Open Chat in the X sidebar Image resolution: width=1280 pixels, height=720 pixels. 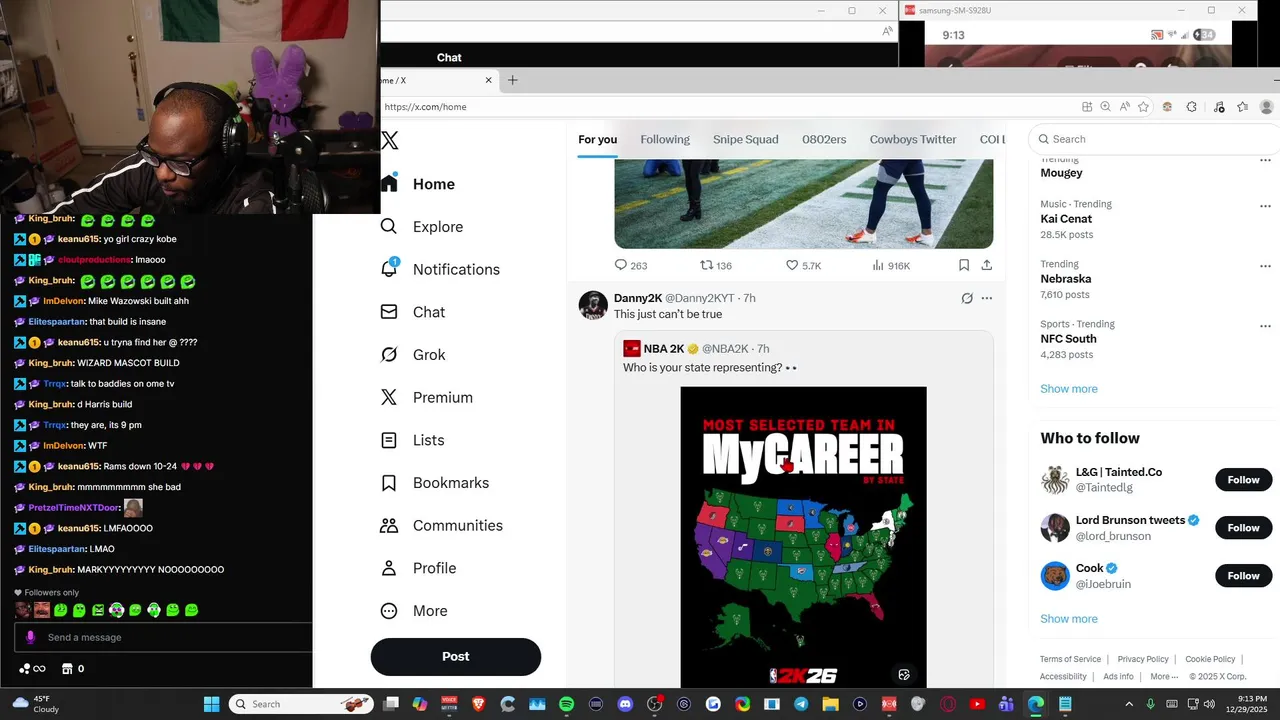tap(413, 312)
